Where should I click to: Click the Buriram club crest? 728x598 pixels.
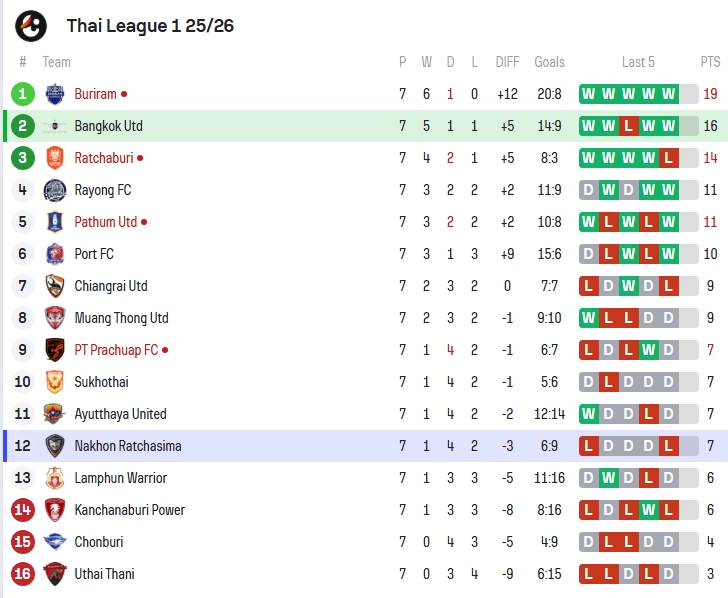[54, 94]
